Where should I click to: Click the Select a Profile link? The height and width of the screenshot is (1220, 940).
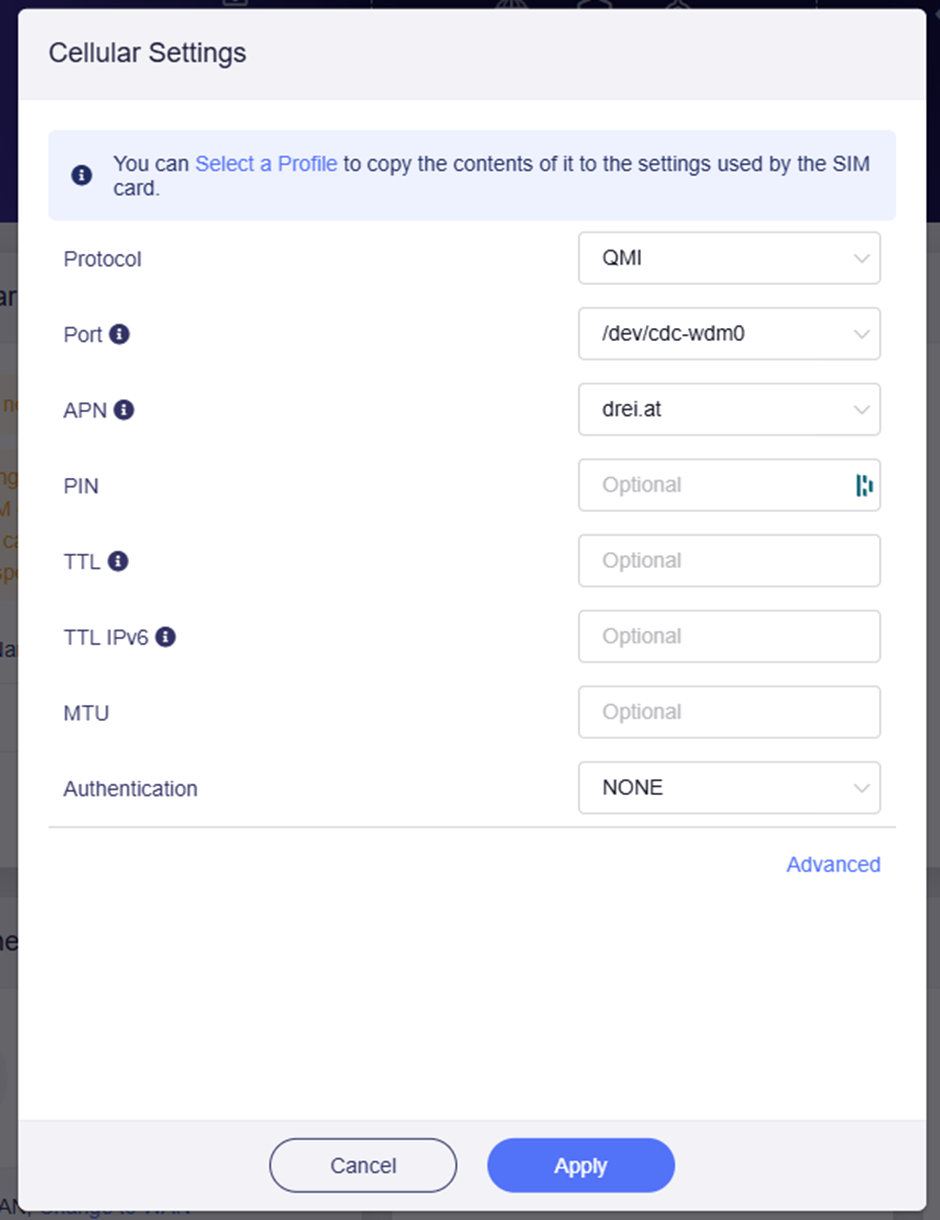click(266, 164)
